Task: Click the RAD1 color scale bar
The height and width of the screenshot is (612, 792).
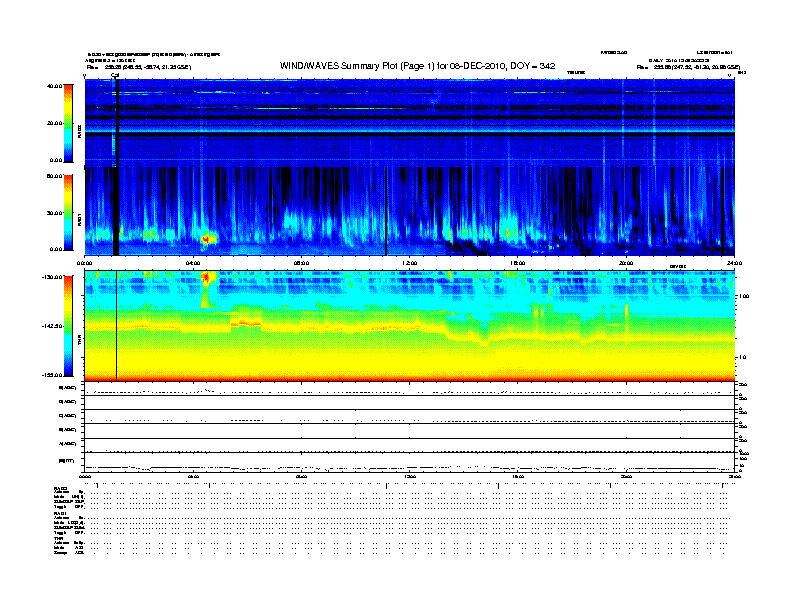Action: [68, 212]
